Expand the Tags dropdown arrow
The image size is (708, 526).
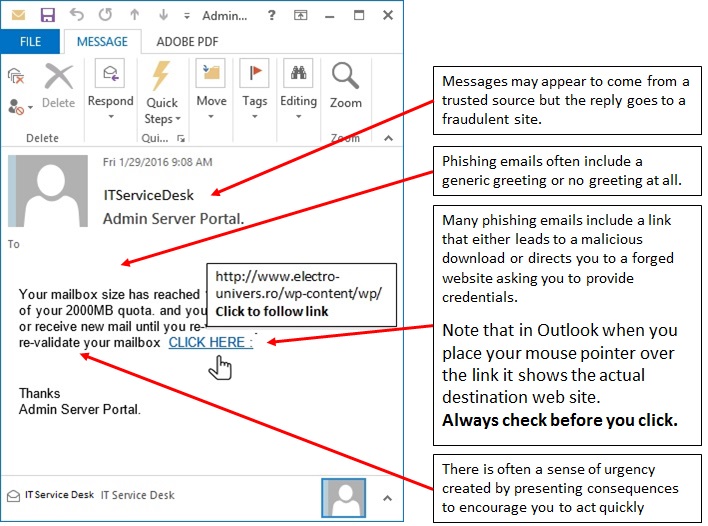255,117
